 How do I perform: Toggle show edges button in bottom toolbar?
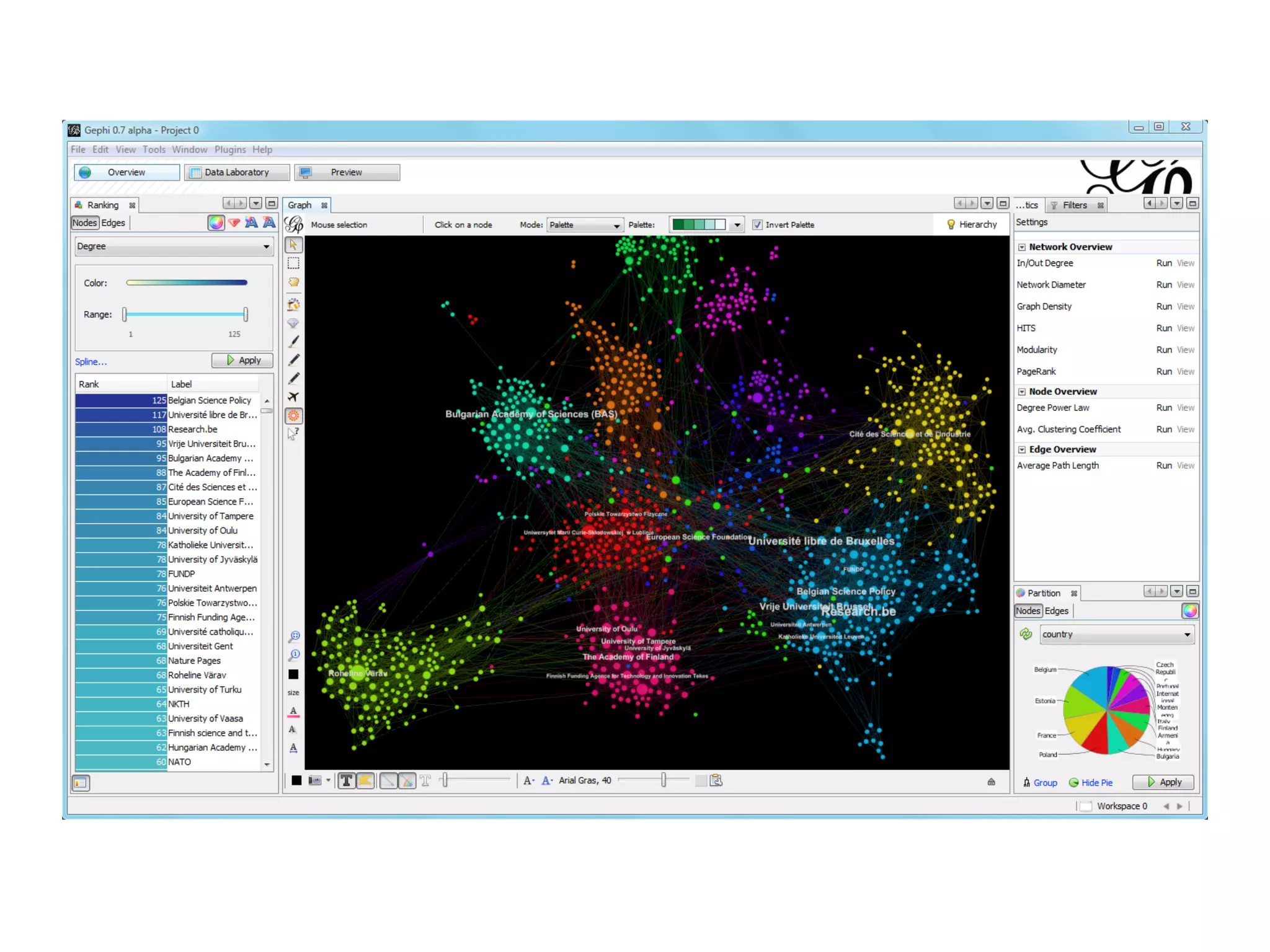(x=388, y=780)
